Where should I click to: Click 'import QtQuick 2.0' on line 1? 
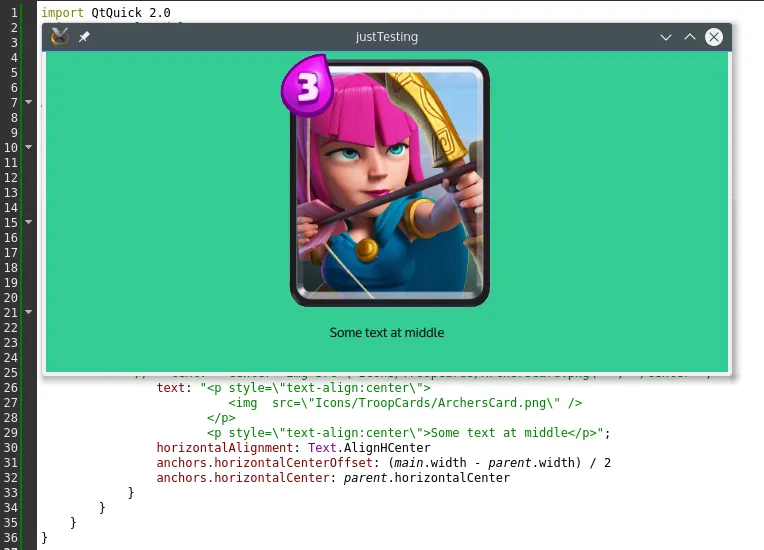click(106, 13)
